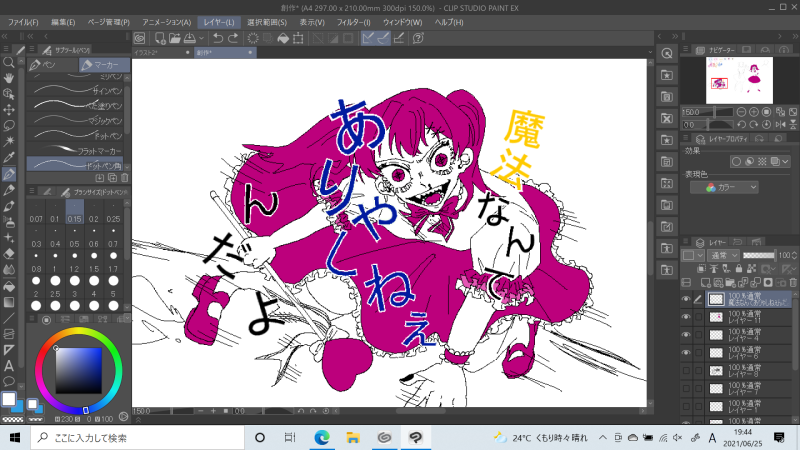
Task: Choose the サインペン sub tool
Action: click(x=75, y=90)
